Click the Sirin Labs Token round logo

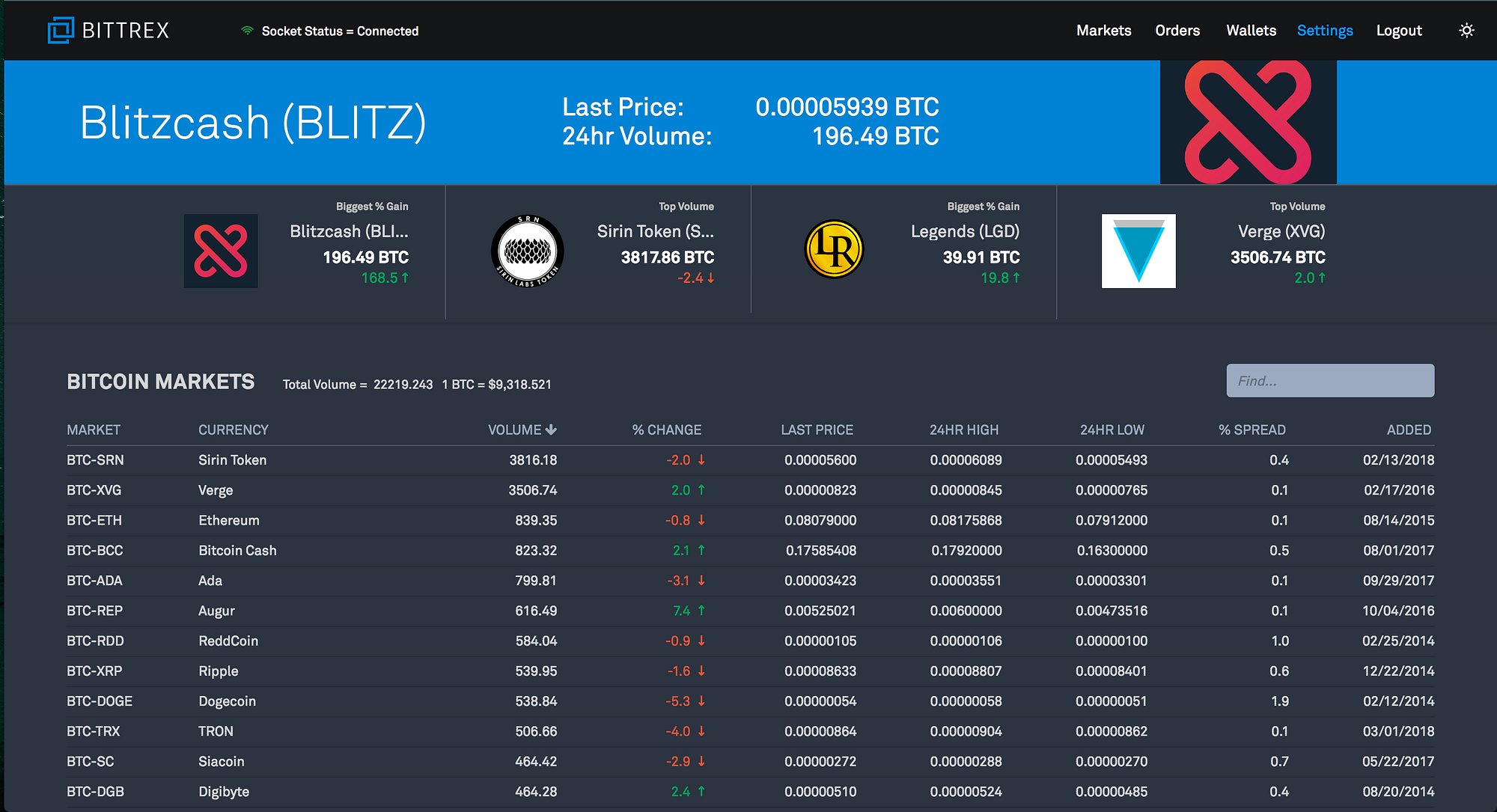point(528,251)
